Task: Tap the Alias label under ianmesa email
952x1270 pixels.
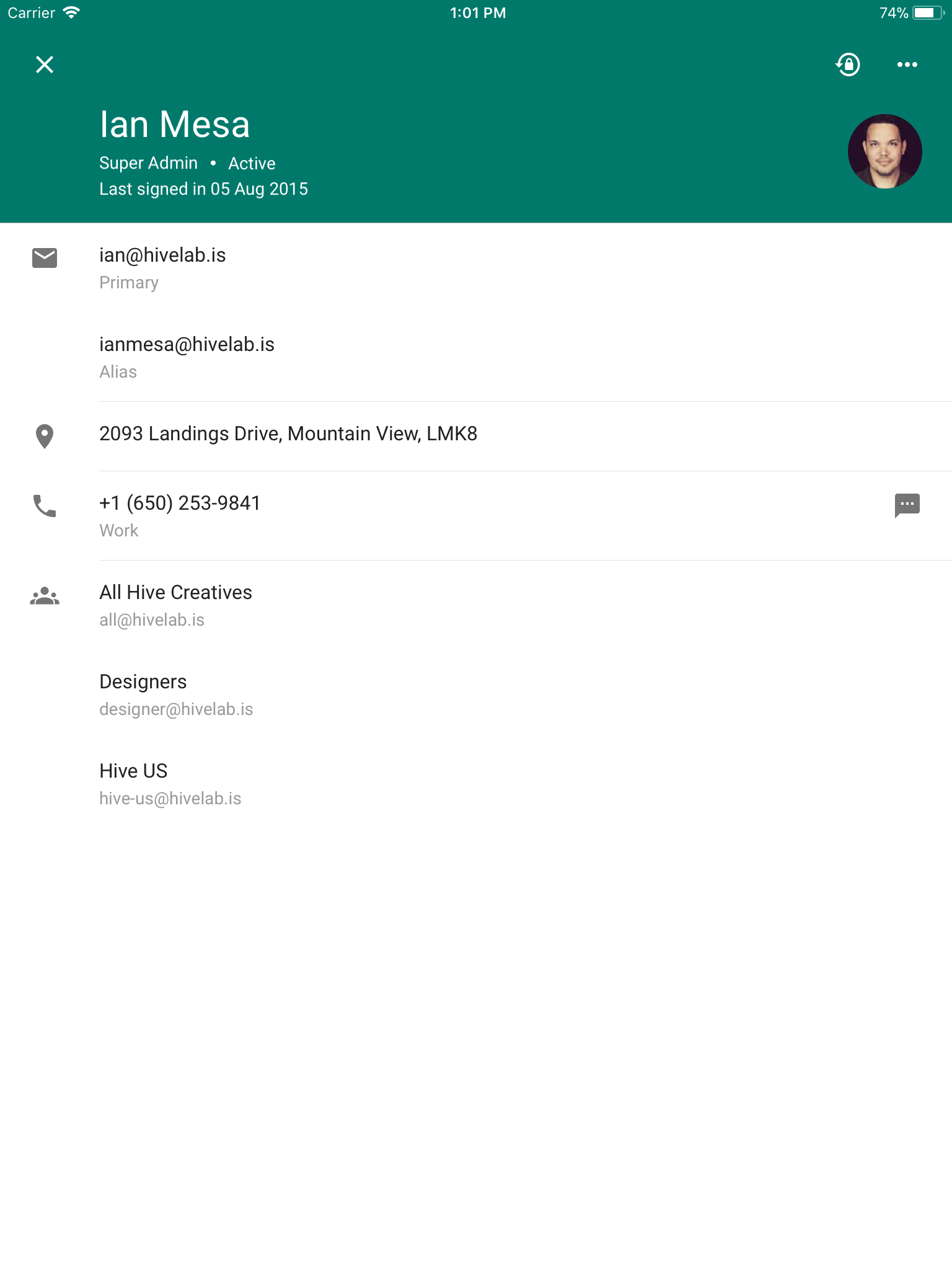Action: tap(118, 372)
